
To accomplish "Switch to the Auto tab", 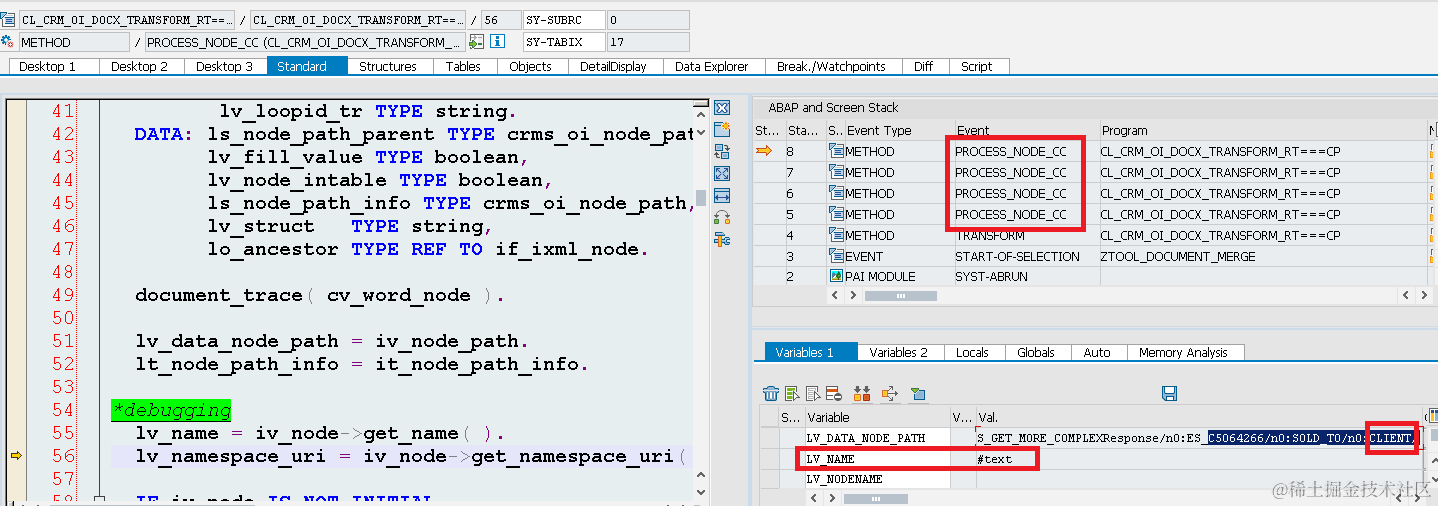I will pos(1097,352).
